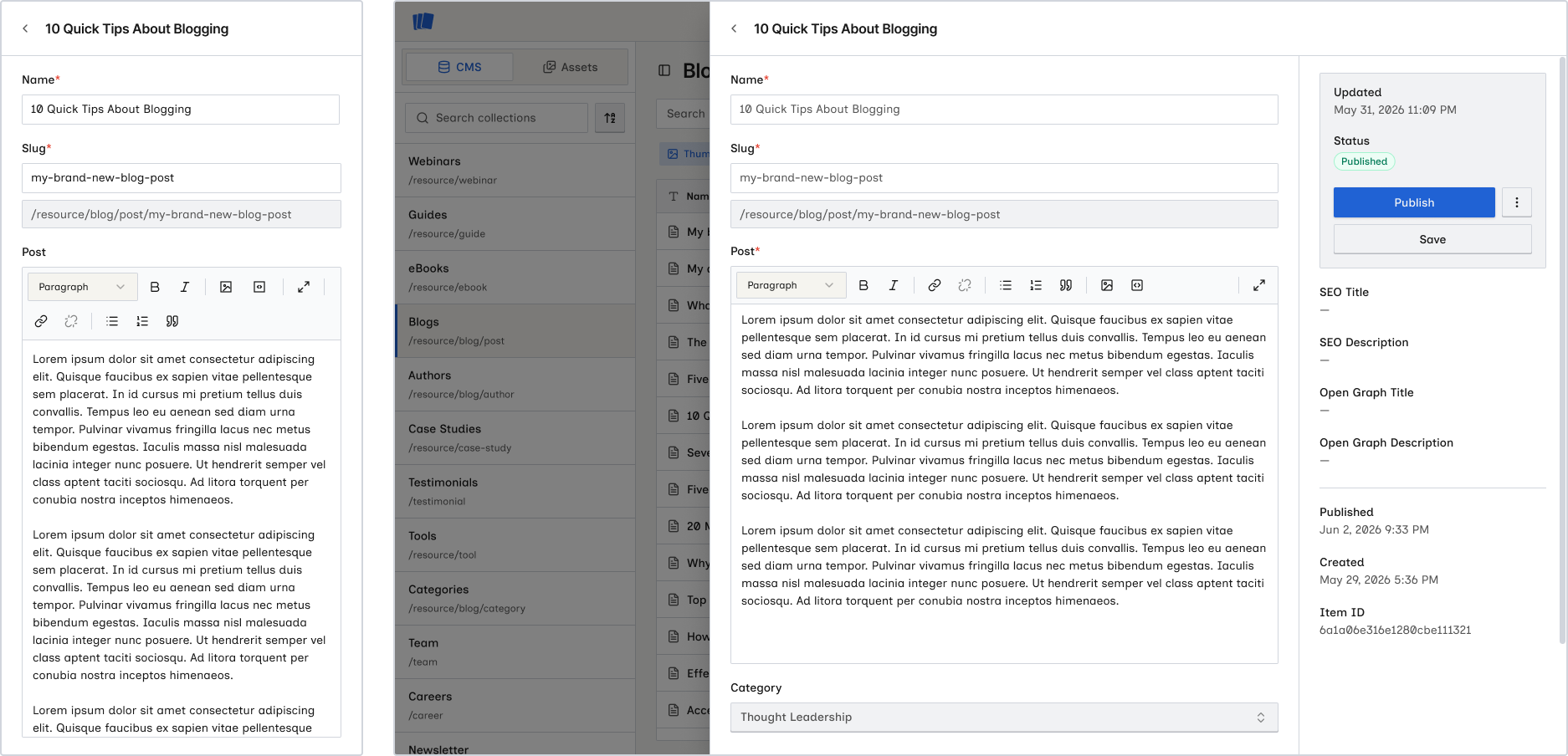
Task: Remove link in the narrow editor panel
Action: (71, 321)
